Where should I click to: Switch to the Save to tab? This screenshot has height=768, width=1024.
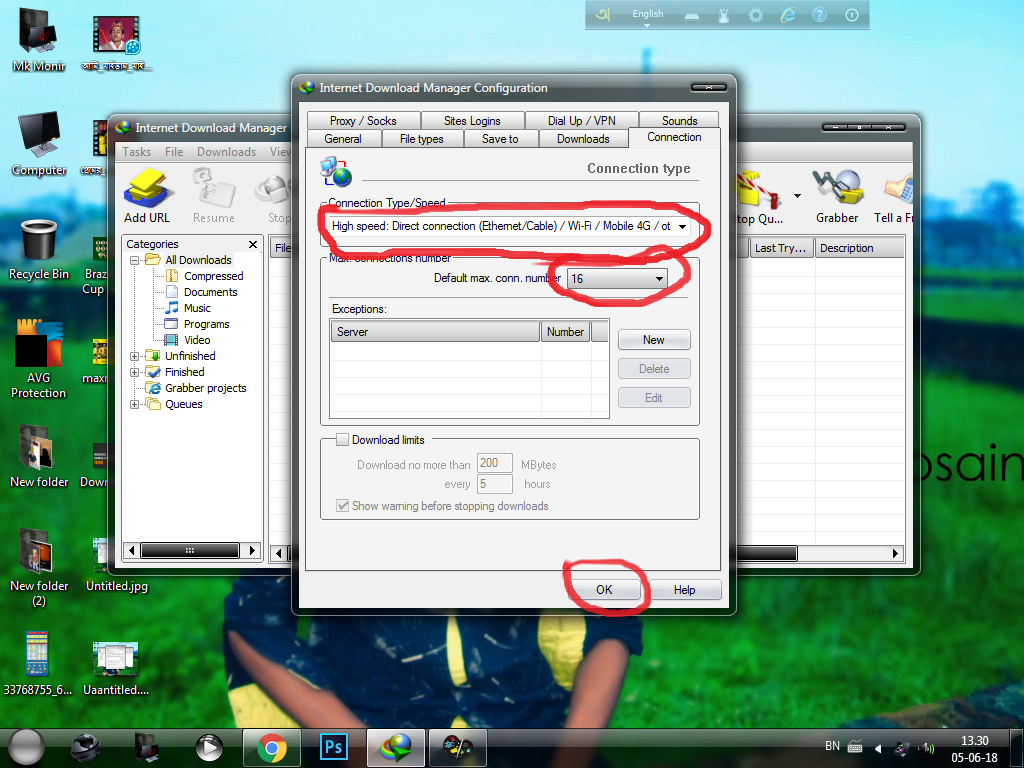pos(500,139)
